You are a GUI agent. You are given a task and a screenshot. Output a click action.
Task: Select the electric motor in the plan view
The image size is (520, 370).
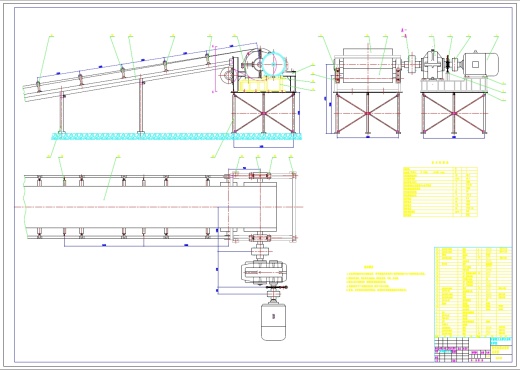point(273,321)
